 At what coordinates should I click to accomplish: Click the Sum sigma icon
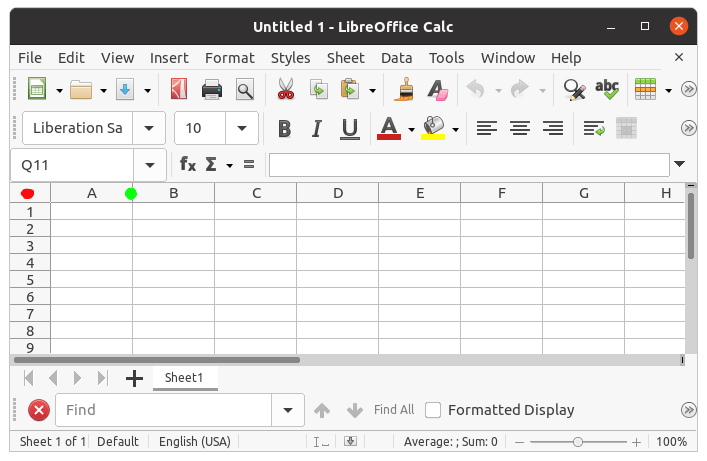point(211,164)
